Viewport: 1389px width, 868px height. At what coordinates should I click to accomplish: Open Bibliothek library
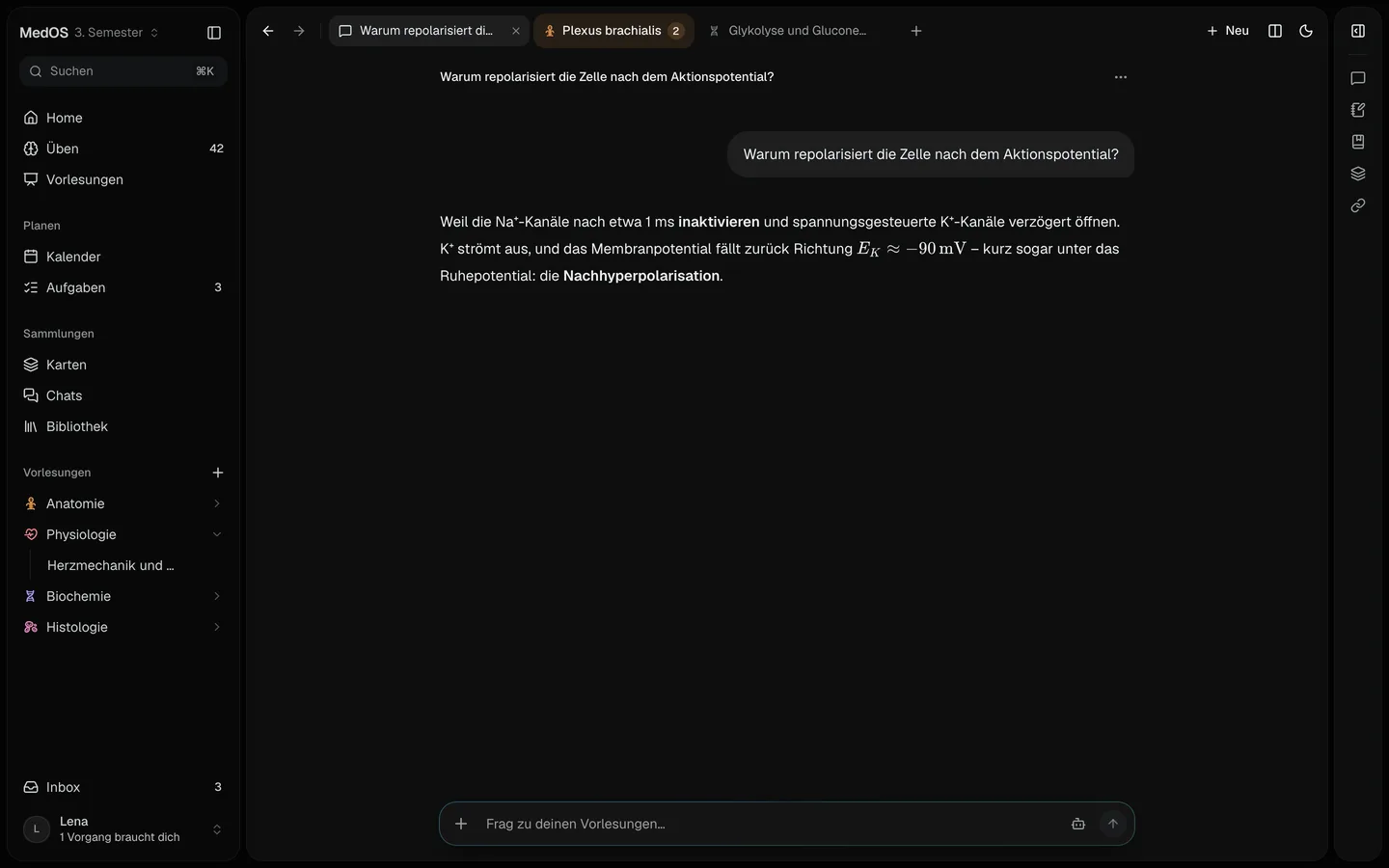tap(123, 426)
